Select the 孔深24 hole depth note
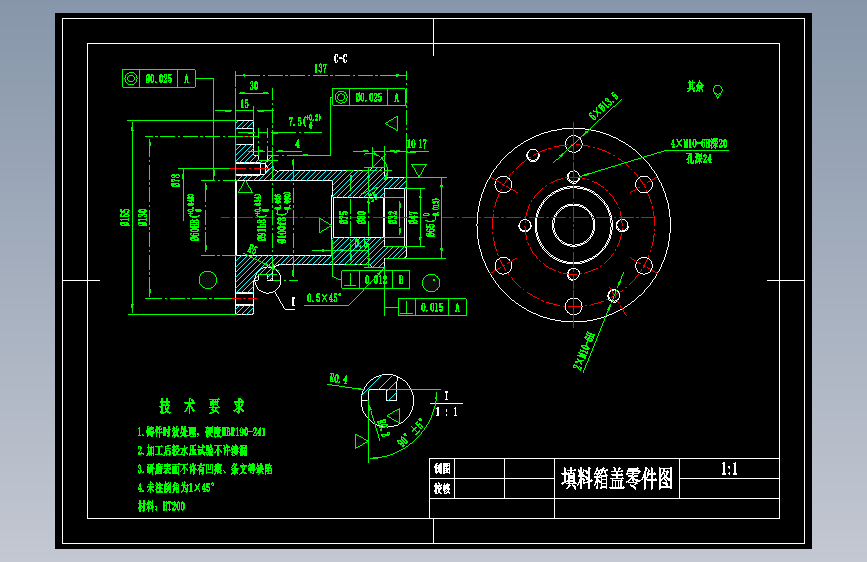867x562 pixels. [x=699, y=159]
